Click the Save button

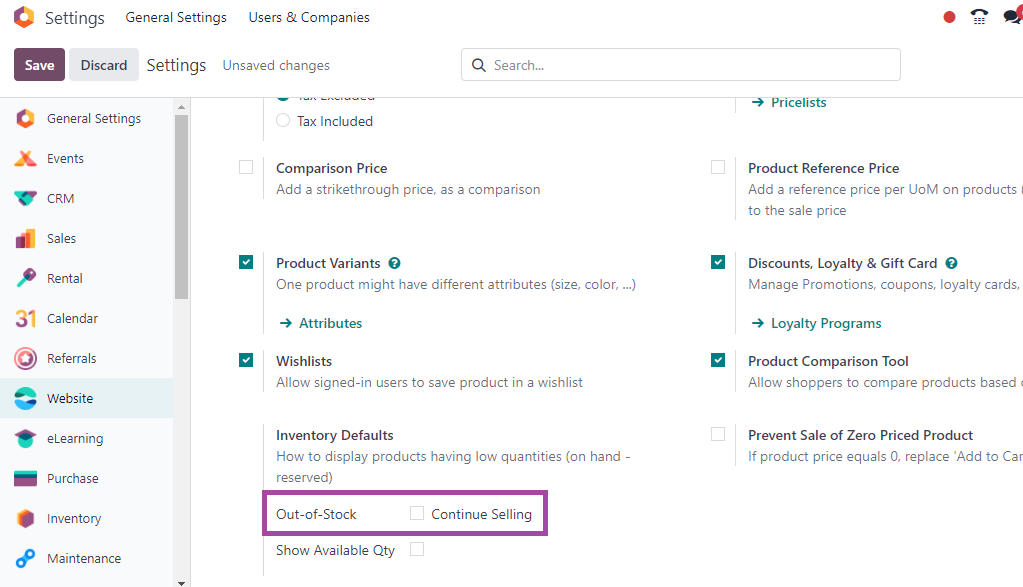coord(39,65)
